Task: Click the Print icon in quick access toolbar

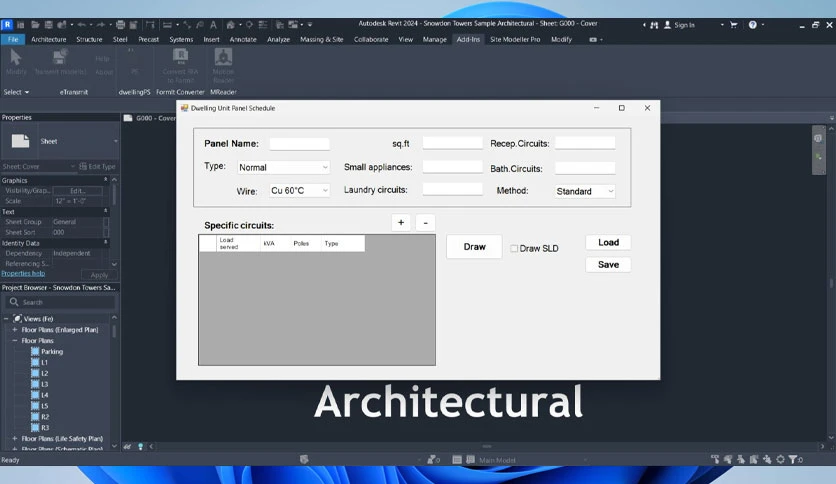Action: [x=120, y=25]
